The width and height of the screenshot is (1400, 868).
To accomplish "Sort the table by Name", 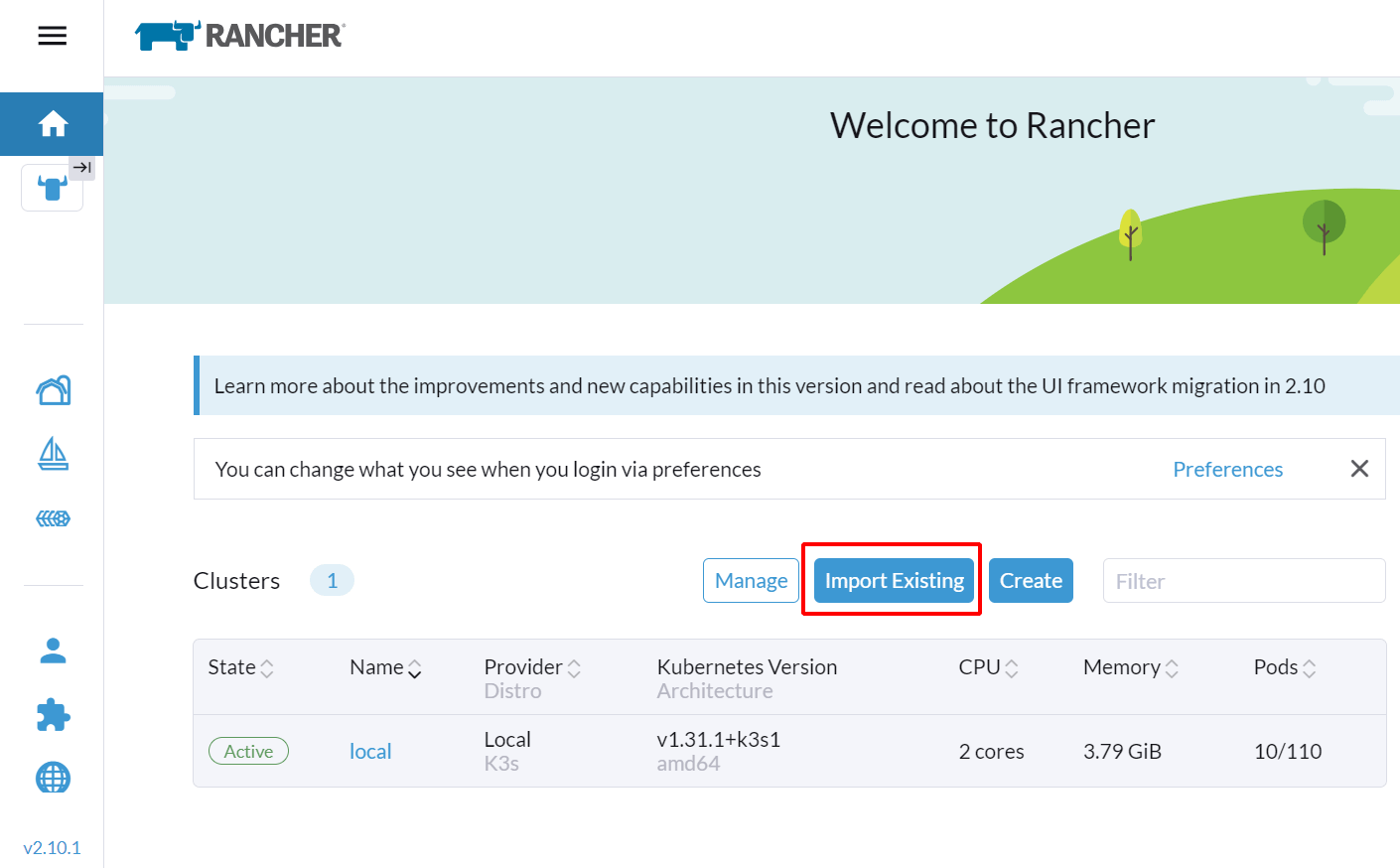I will [x=385, y=667].
